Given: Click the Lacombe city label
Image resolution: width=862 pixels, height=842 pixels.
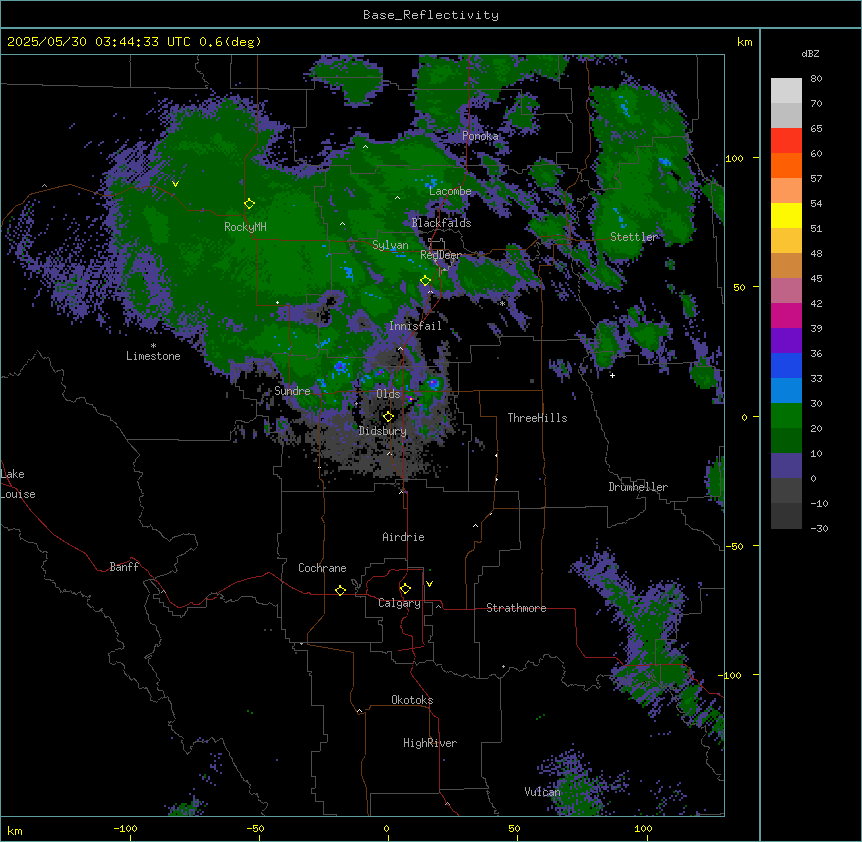Looking at the screenshot, I should [x=450, y=191].
